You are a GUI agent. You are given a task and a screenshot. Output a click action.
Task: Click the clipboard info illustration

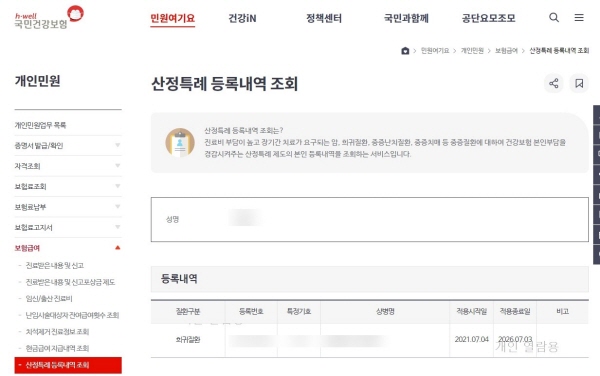[x=180, y=143]
